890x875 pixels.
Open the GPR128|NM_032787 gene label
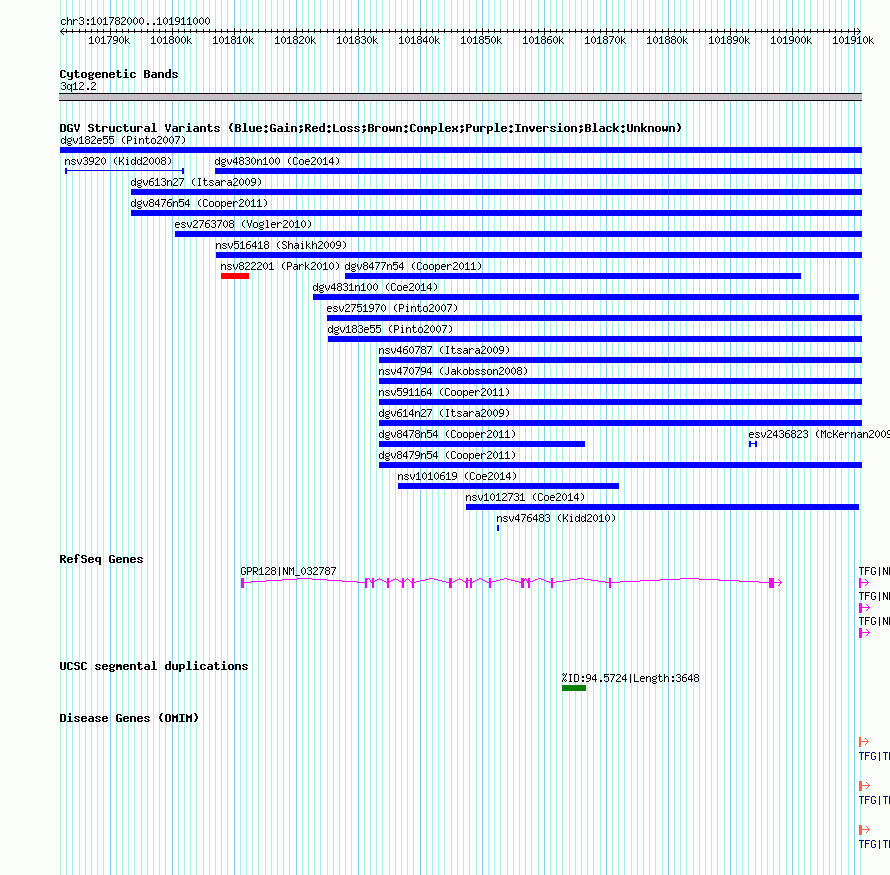[288, 571]
